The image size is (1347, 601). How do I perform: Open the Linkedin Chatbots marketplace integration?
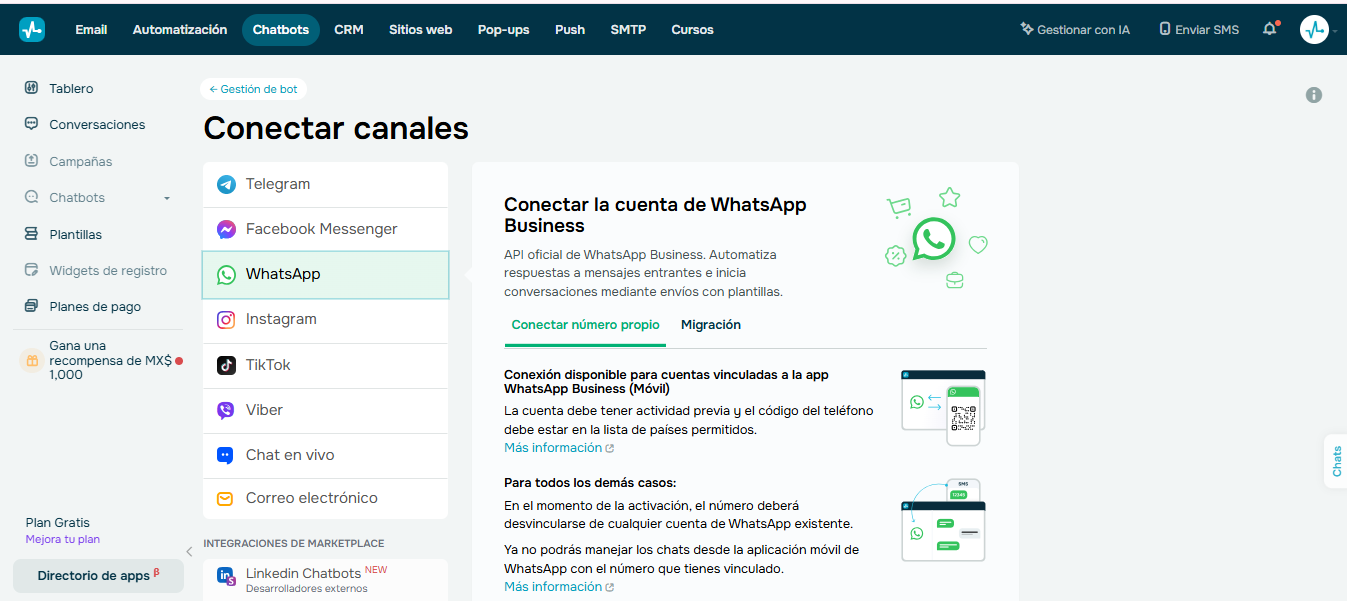click(326, 580)
